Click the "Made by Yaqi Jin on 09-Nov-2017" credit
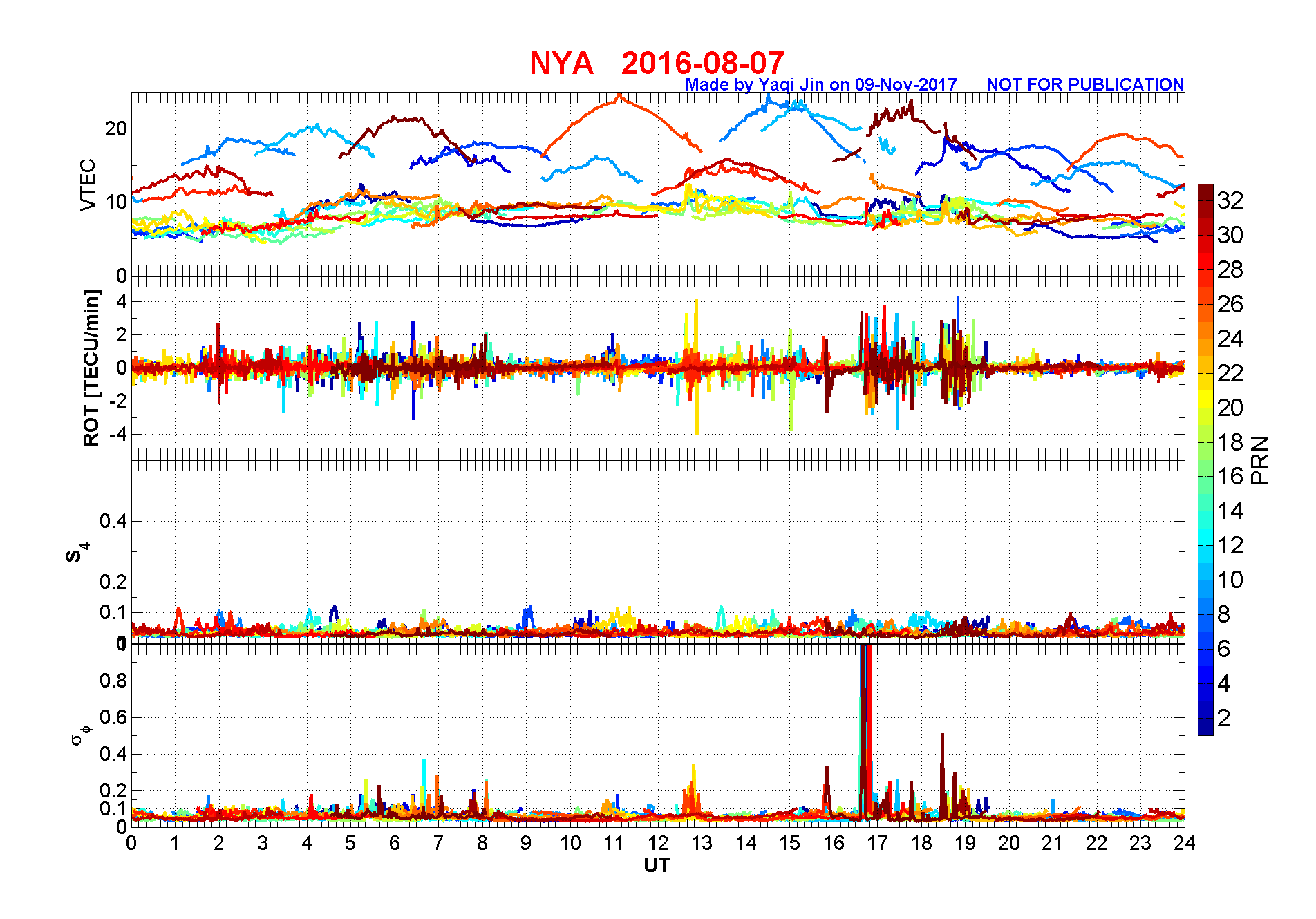Viewport: 1316px width, 919px height. click(821, 84)
